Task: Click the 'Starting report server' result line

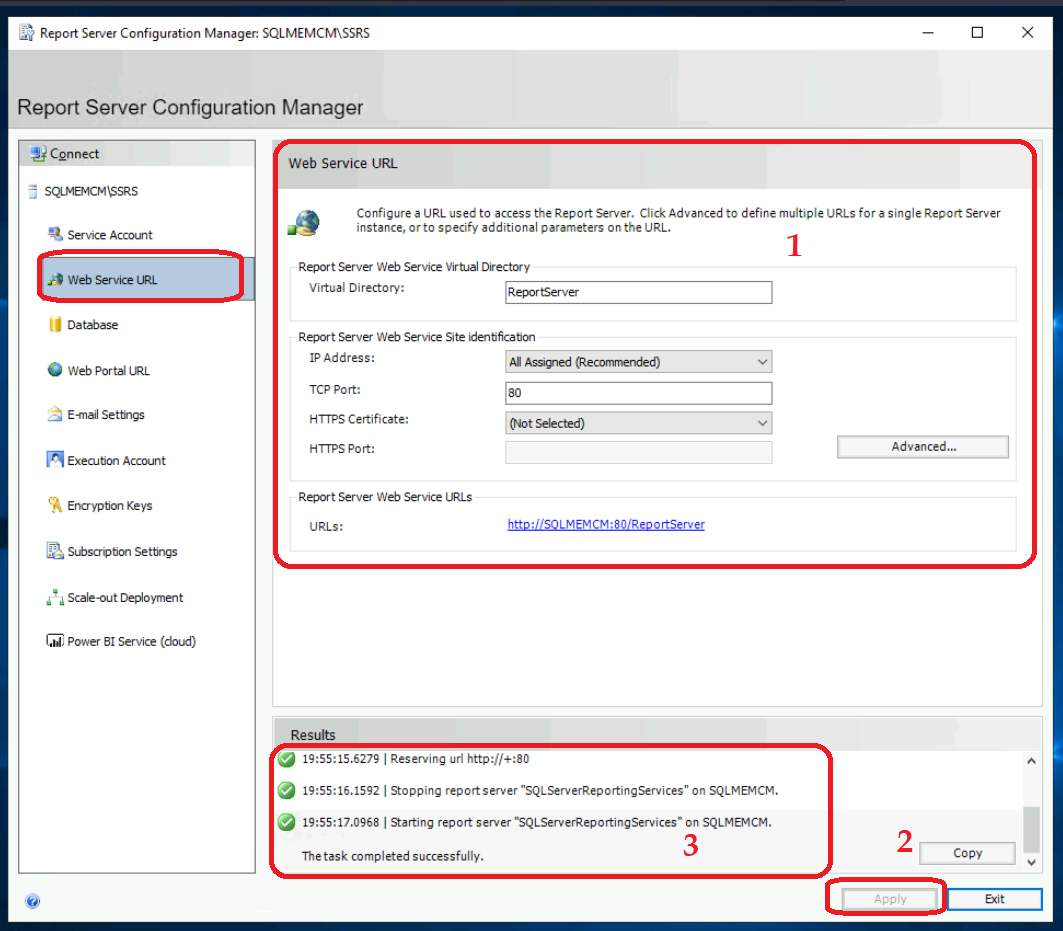Action: pyautogui.click(x=536, y=822)
